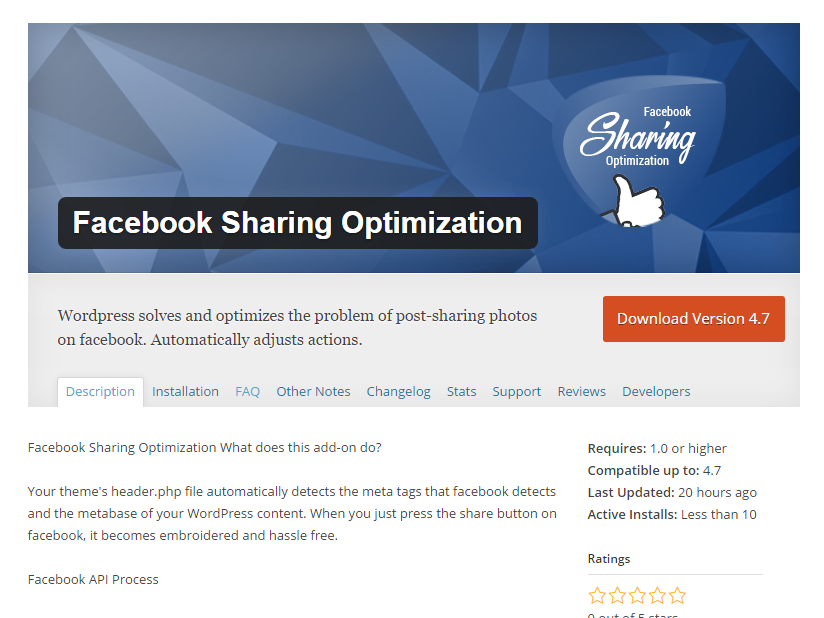The height and width of the screenshot is (618, 824).
Task: Click the third rating star
Action: [637, 595]
